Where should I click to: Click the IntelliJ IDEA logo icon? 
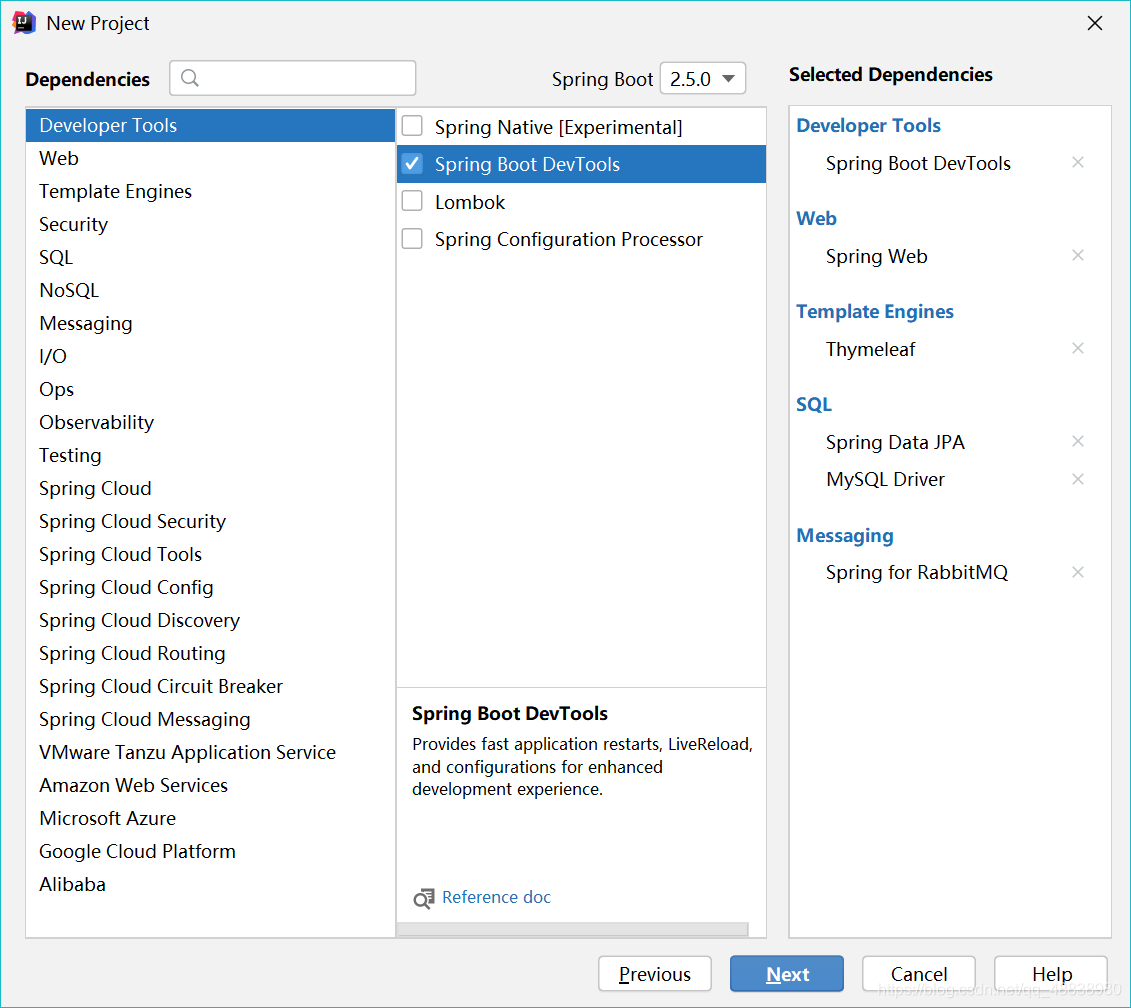(24, 23)
